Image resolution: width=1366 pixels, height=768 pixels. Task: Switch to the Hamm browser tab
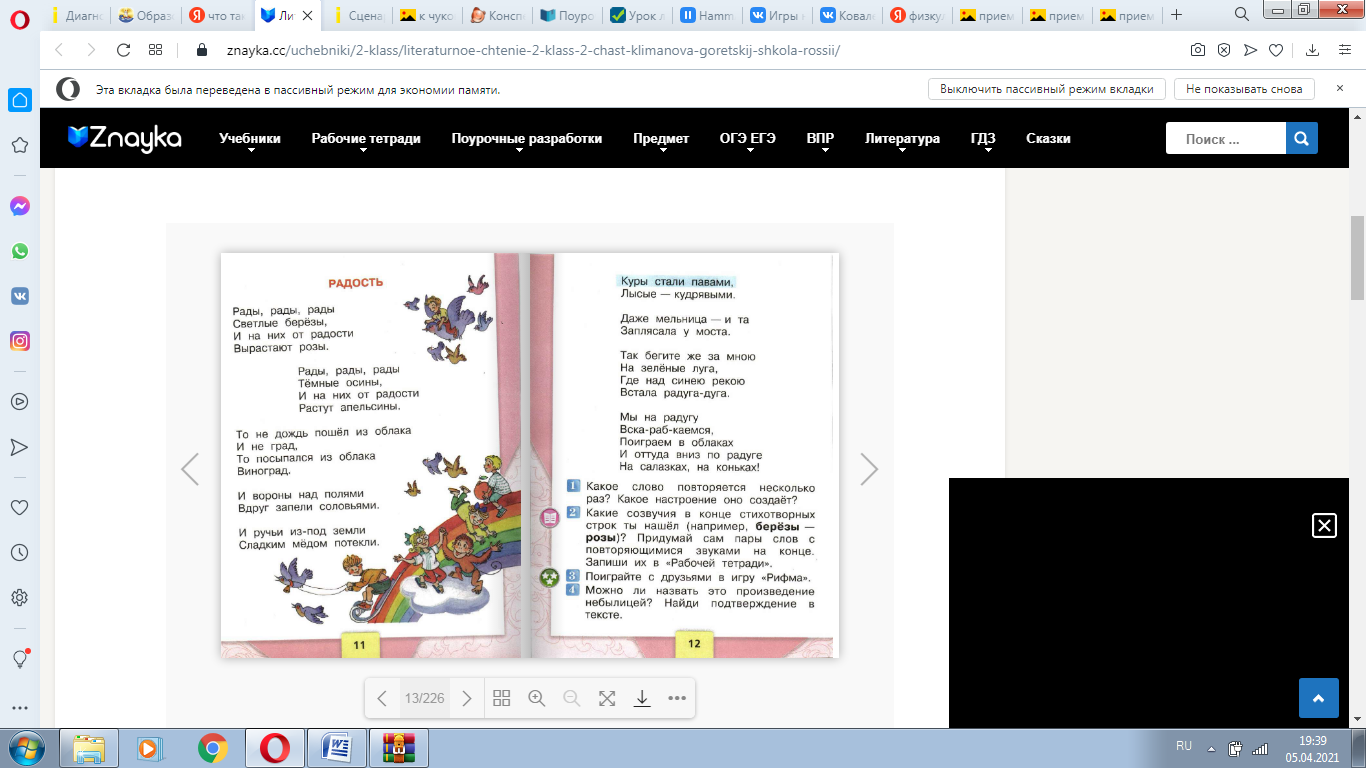(708, 15)
